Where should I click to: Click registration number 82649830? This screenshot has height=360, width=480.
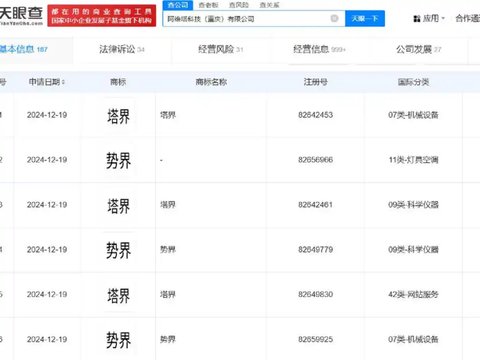coord(315,294)
